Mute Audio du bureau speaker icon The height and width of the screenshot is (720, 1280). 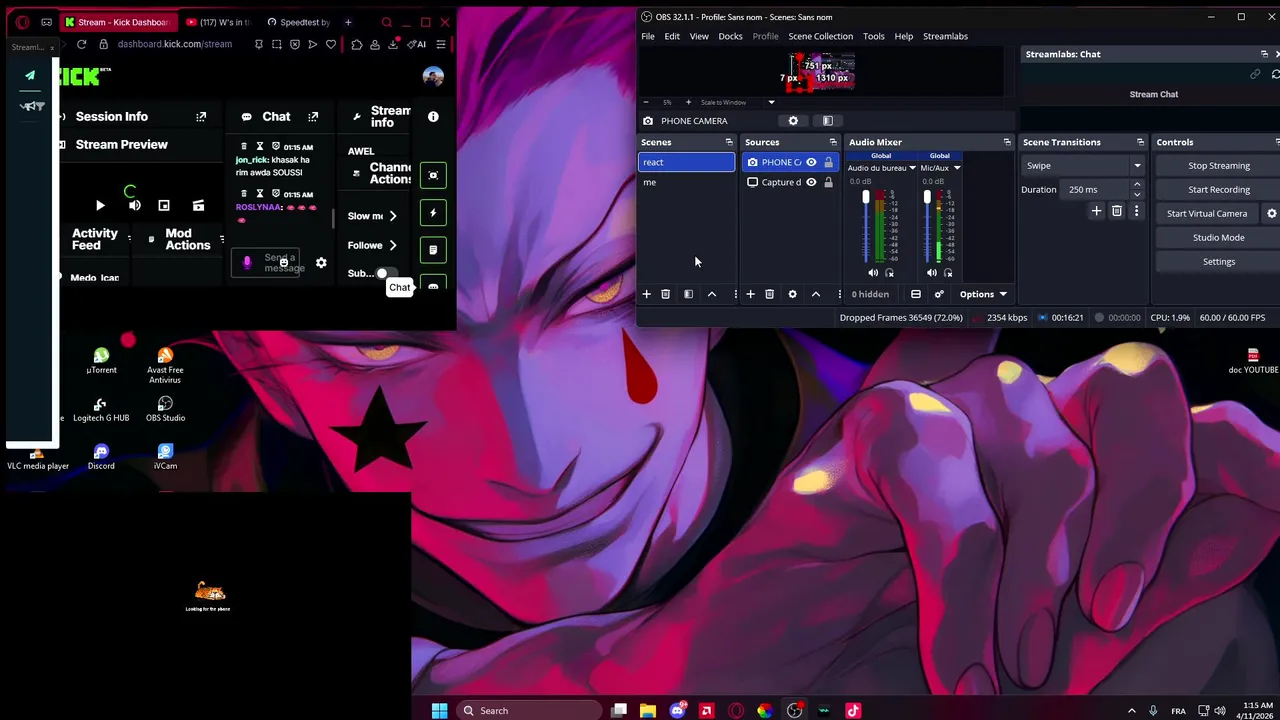tap(873, 272)
